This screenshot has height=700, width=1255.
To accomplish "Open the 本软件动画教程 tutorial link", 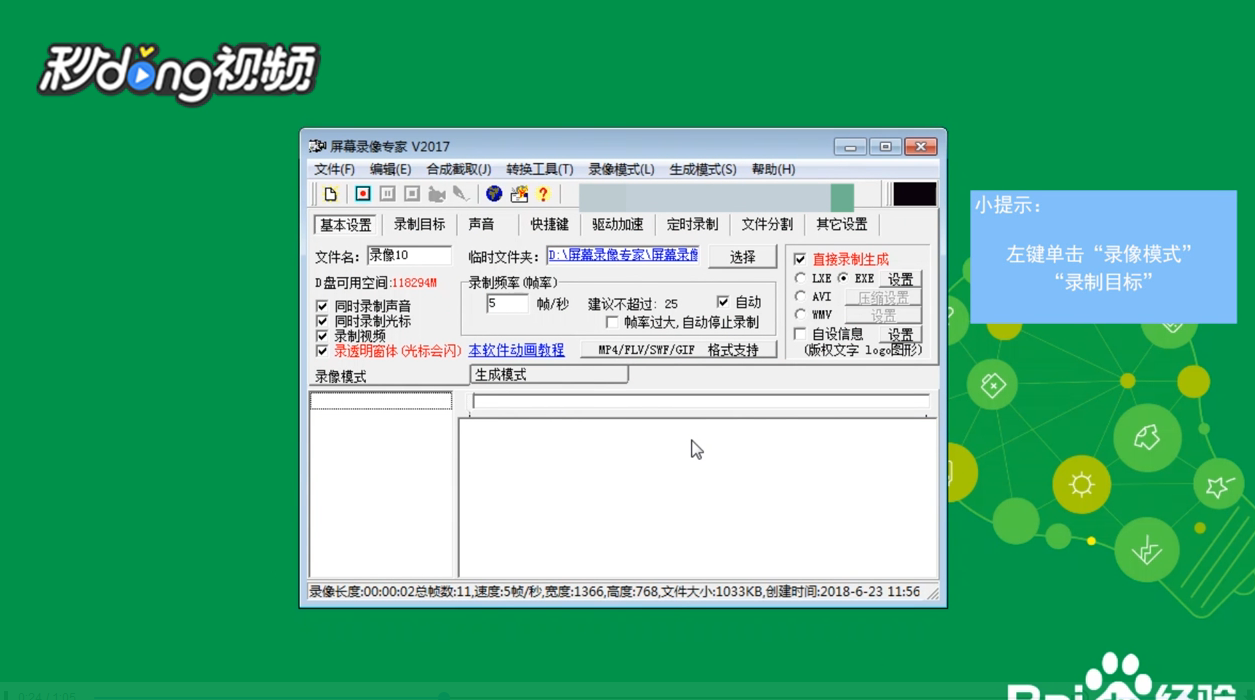I will [x=515, y=352].
